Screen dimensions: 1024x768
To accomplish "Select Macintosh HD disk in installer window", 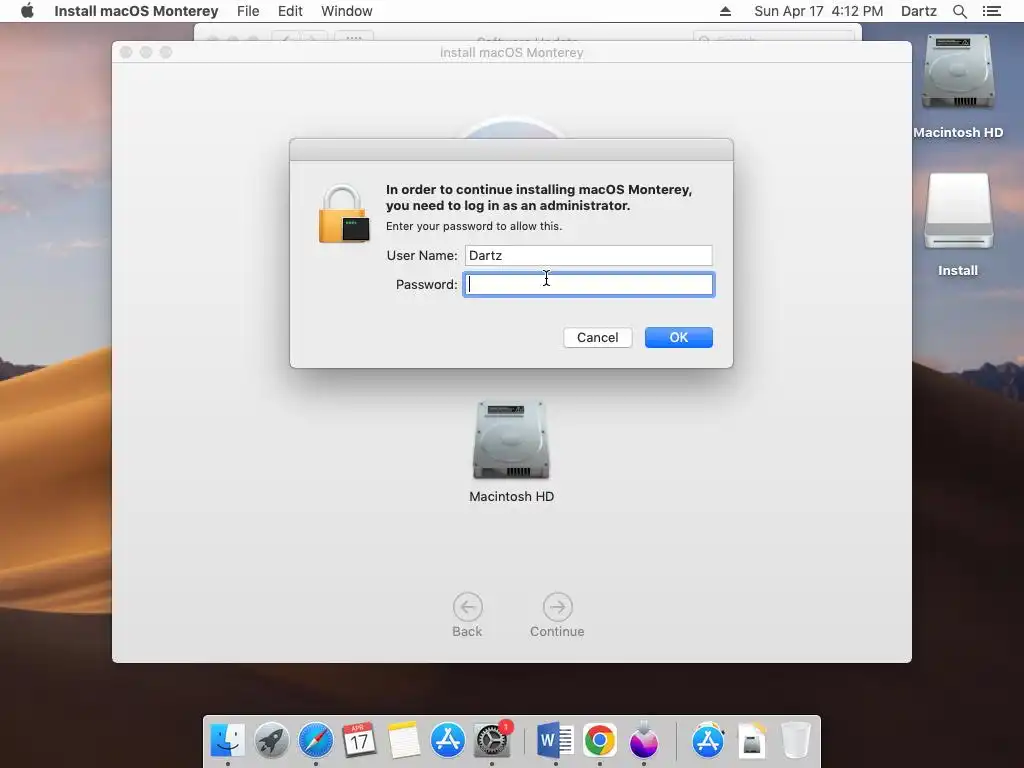I will [x=511, y=451].
